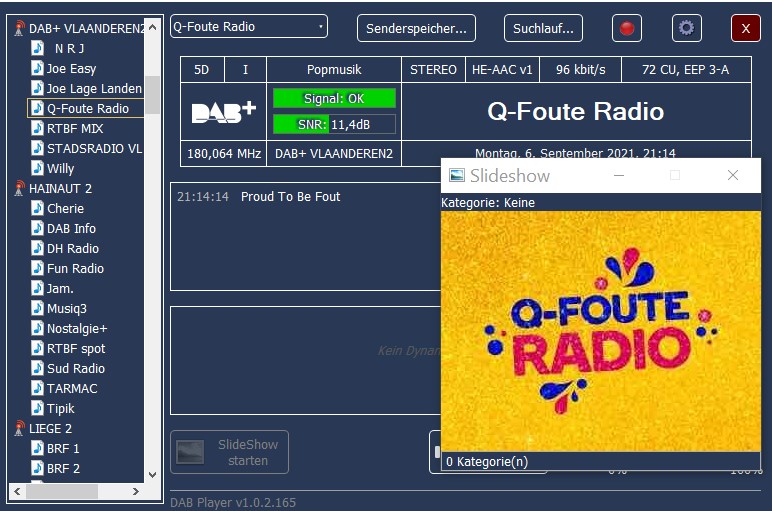772x511 pixels.
Task: Click the music note icon beside TARMAC
Action: [x=37, y=388]
